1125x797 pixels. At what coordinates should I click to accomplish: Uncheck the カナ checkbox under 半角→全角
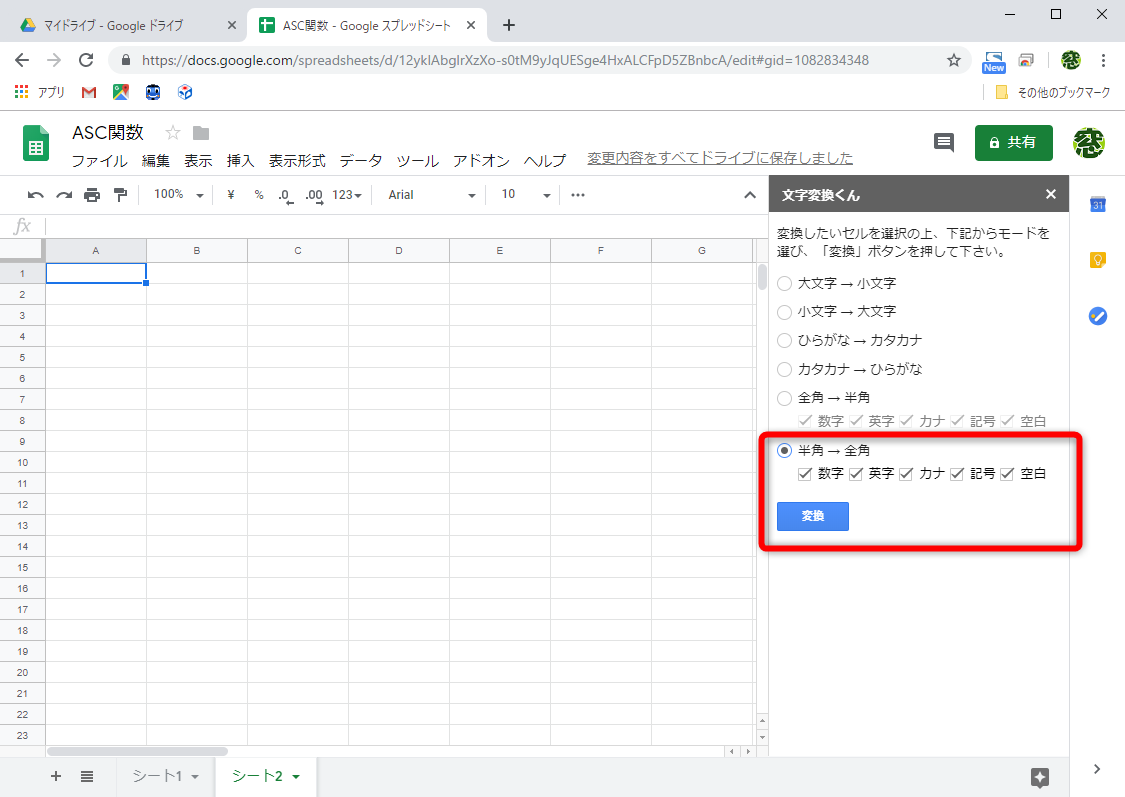click(x=907, y=473)
